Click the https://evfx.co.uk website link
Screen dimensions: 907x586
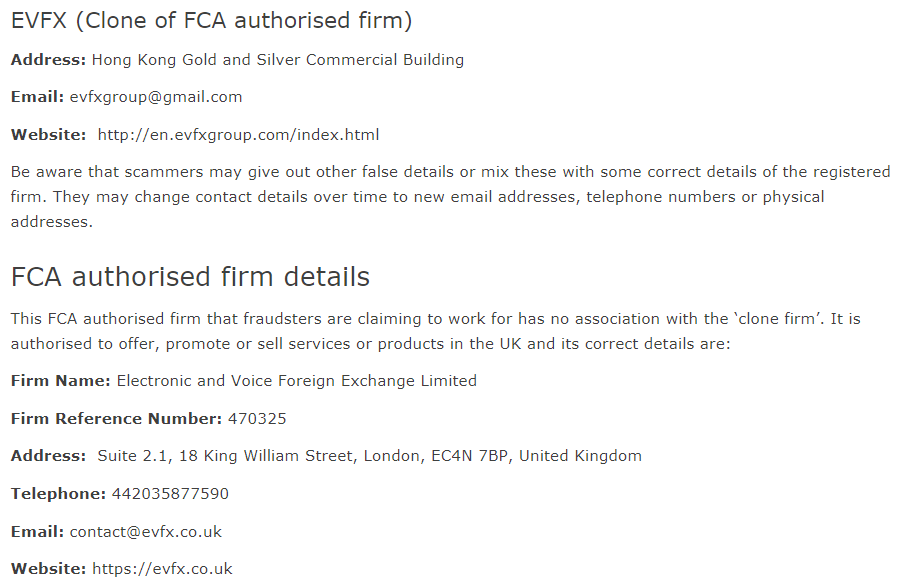pos(163,569)
